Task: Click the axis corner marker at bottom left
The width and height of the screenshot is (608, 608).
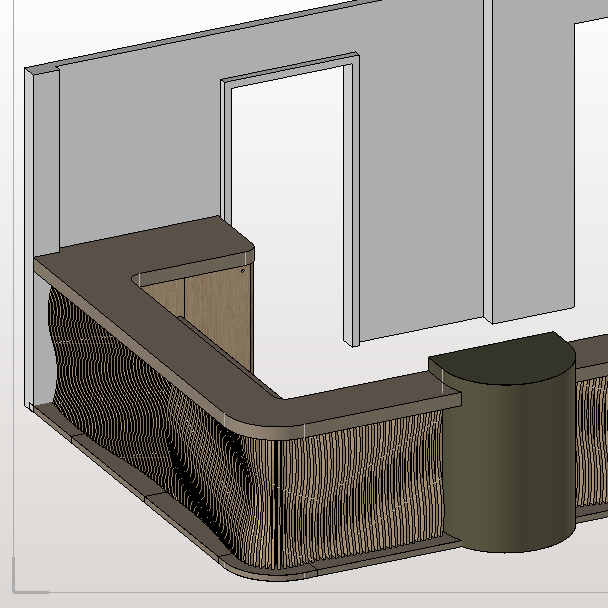Action: [x=18, y=586]
